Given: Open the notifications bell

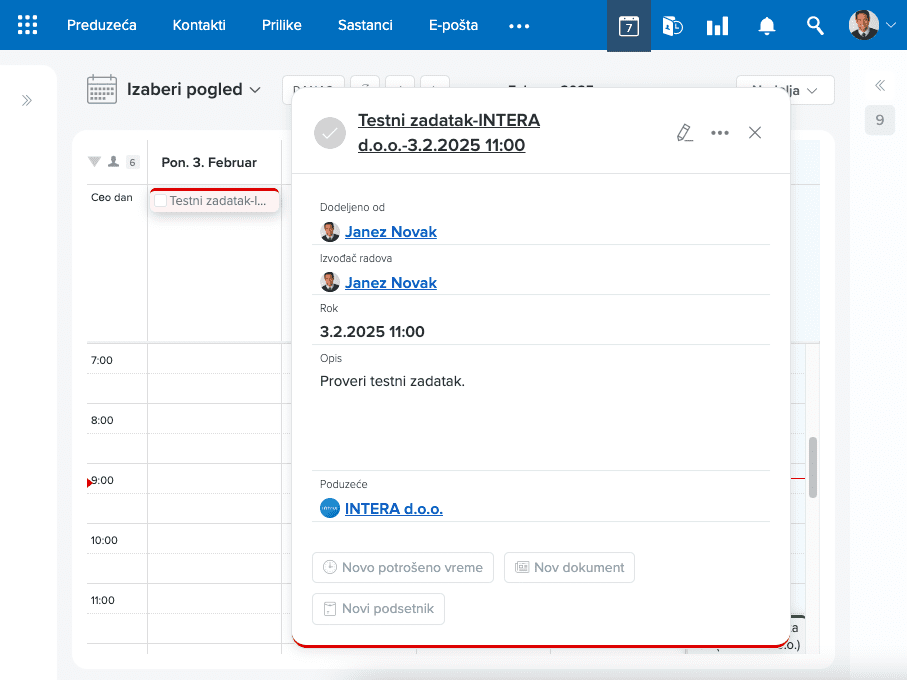Looking at the screenshot, I should [766, 26].
